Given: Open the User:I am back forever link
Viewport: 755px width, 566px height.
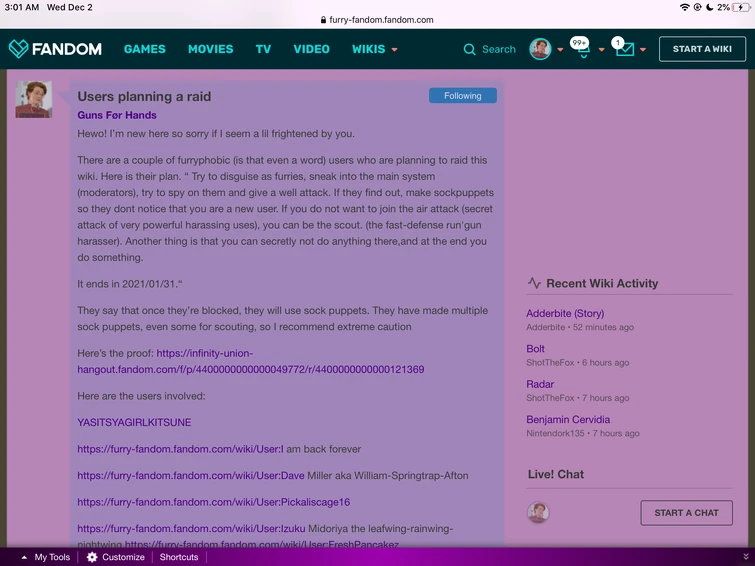Looking at the screenshot, I should (181, 449).
